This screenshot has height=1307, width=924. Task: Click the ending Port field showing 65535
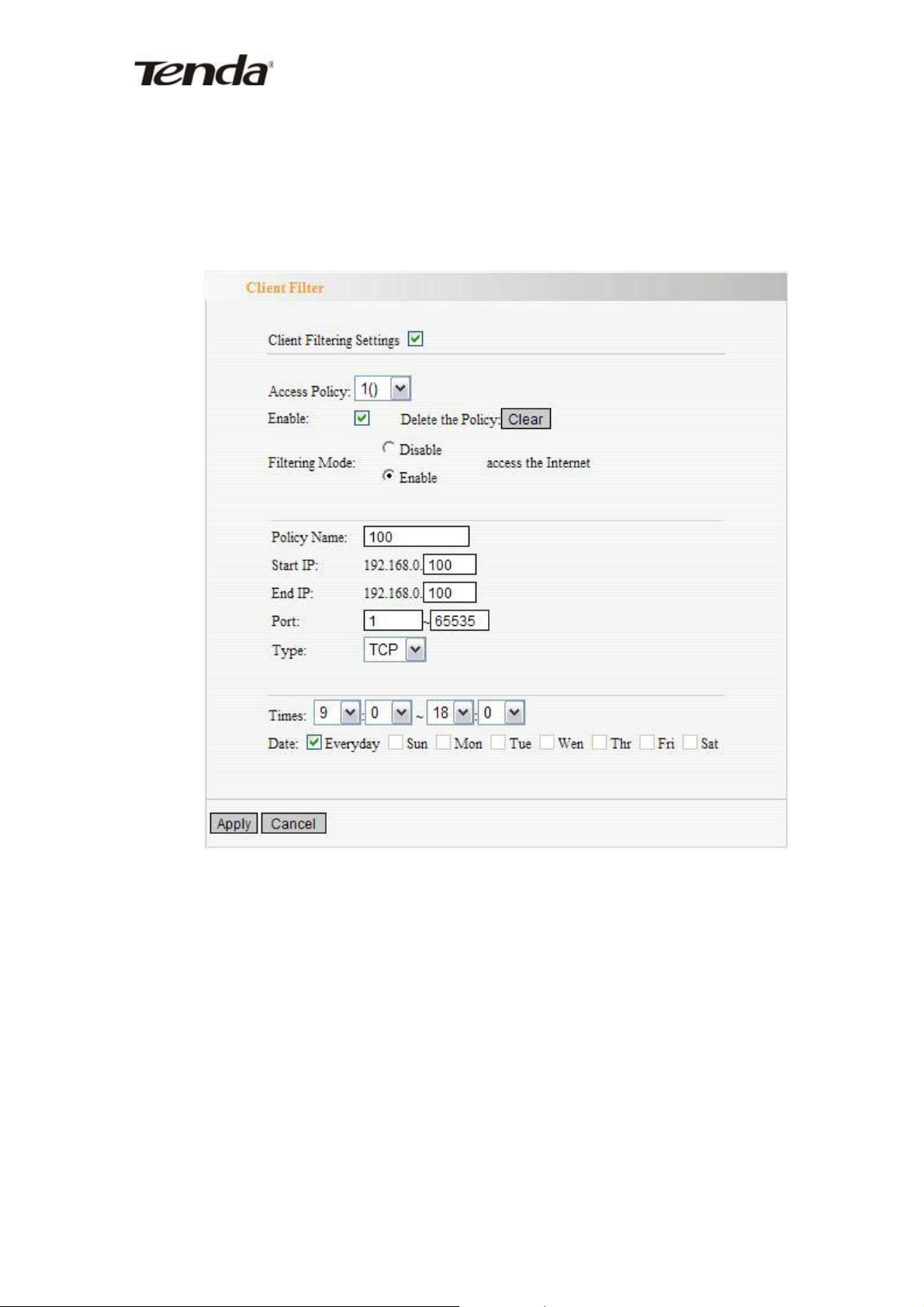459,621
